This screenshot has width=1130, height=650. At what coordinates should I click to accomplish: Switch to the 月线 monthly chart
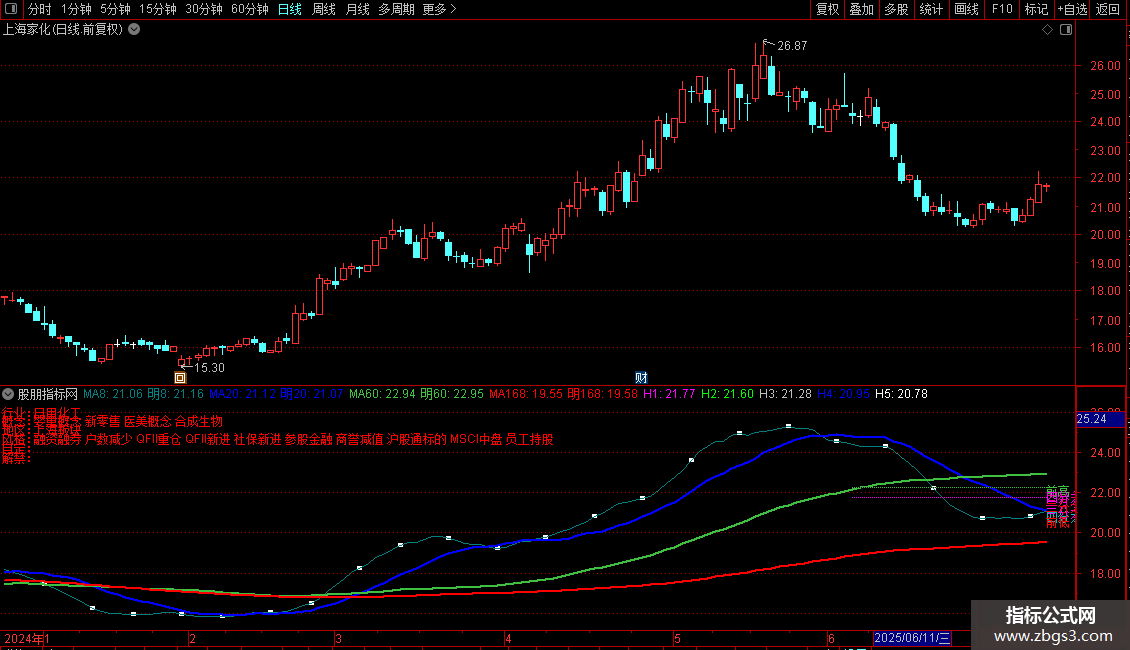[x=357, y=9]
